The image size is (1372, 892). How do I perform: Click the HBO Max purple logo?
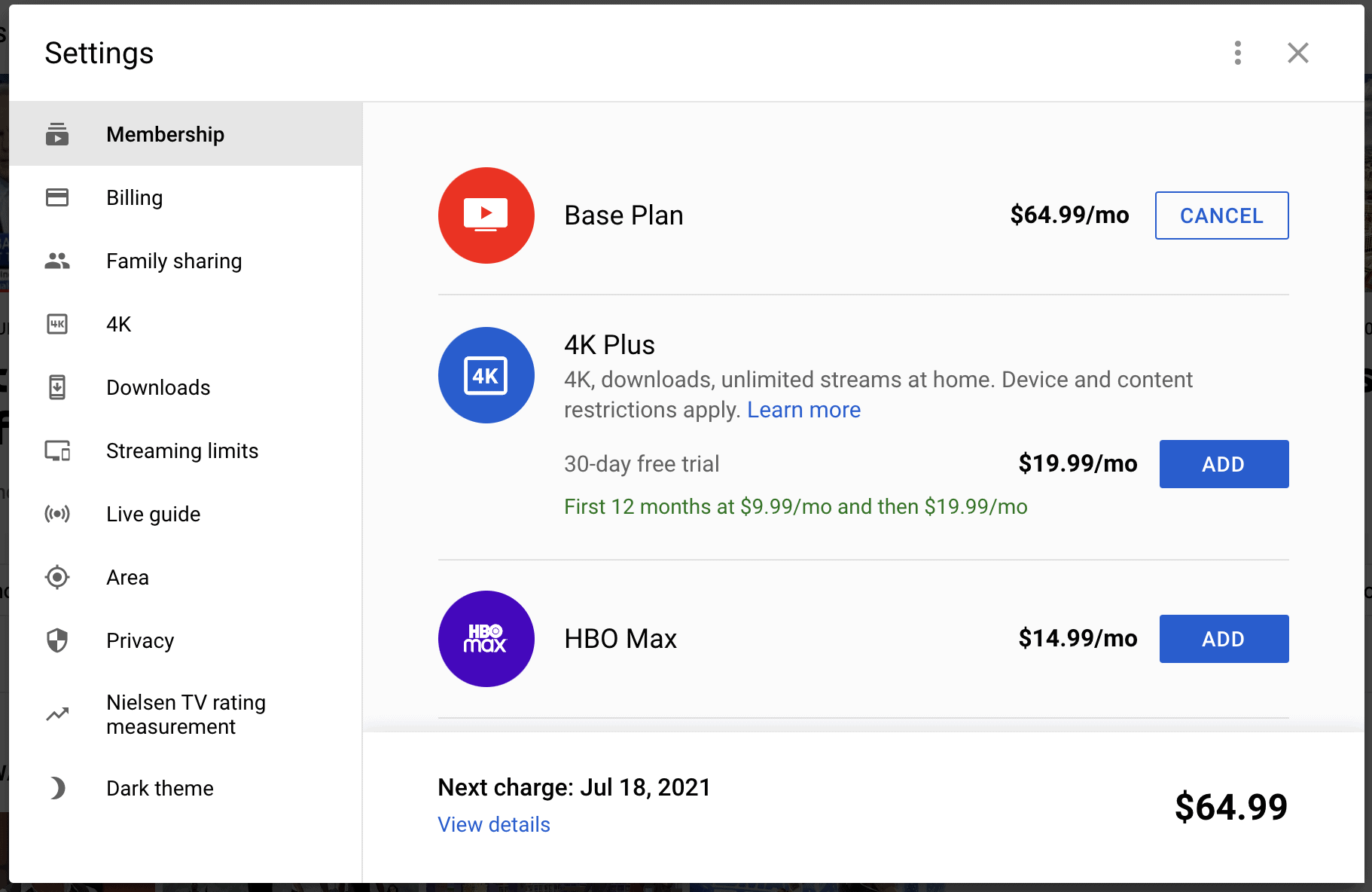[486, 639]
